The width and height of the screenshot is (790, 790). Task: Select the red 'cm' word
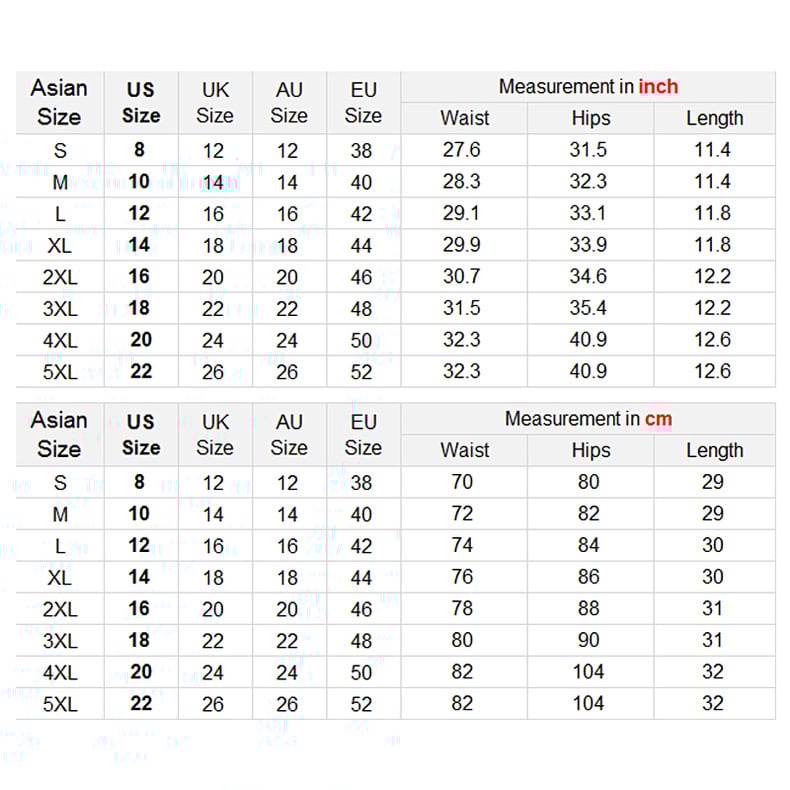click(x=658, y=419)
